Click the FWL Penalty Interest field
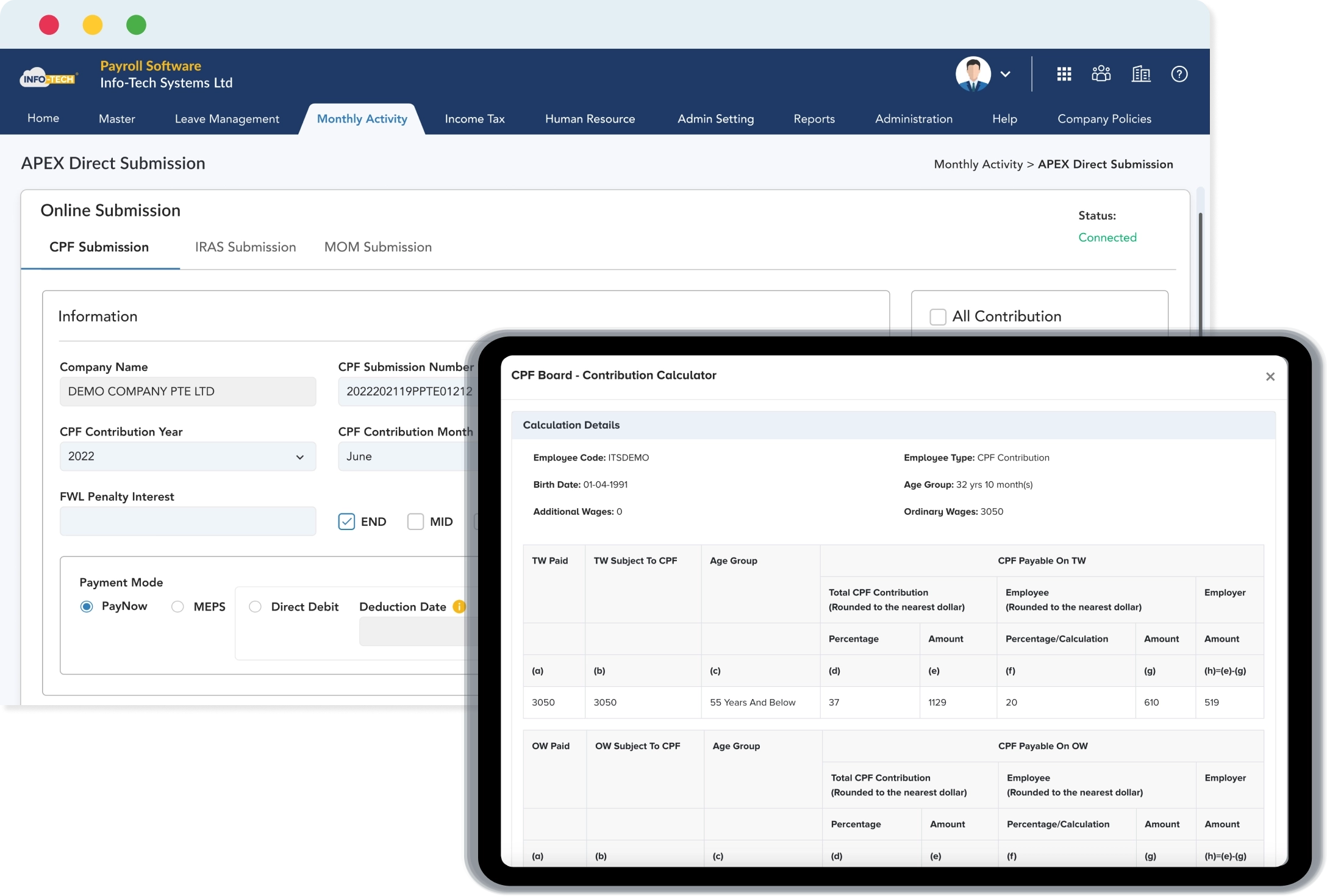 pyautogui.click(x=187, y=521)
